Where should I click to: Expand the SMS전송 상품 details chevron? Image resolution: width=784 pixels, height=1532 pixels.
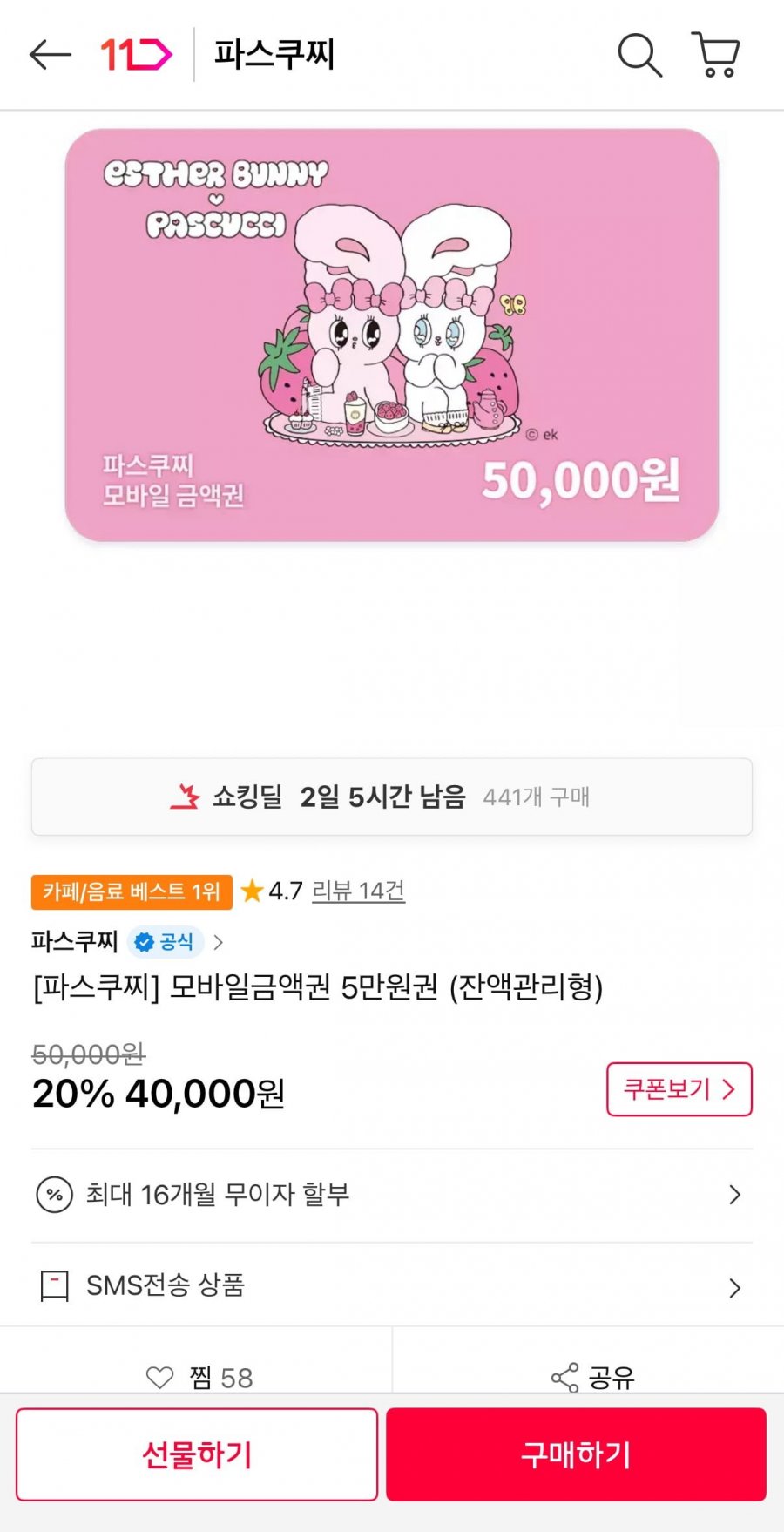(734, 1288)
